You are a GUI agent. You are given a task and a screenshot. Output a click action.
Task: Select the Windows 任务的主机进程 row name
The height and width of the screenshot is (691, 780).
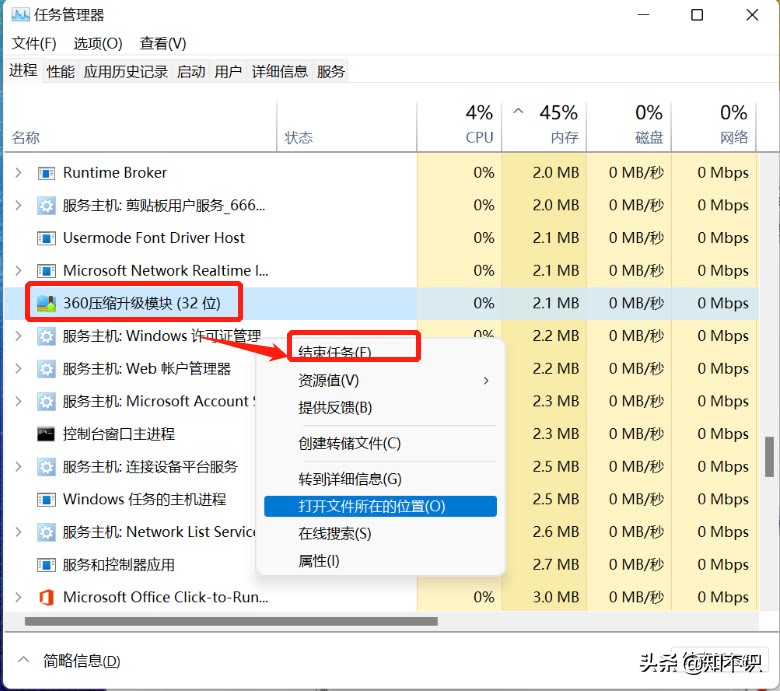144,499
